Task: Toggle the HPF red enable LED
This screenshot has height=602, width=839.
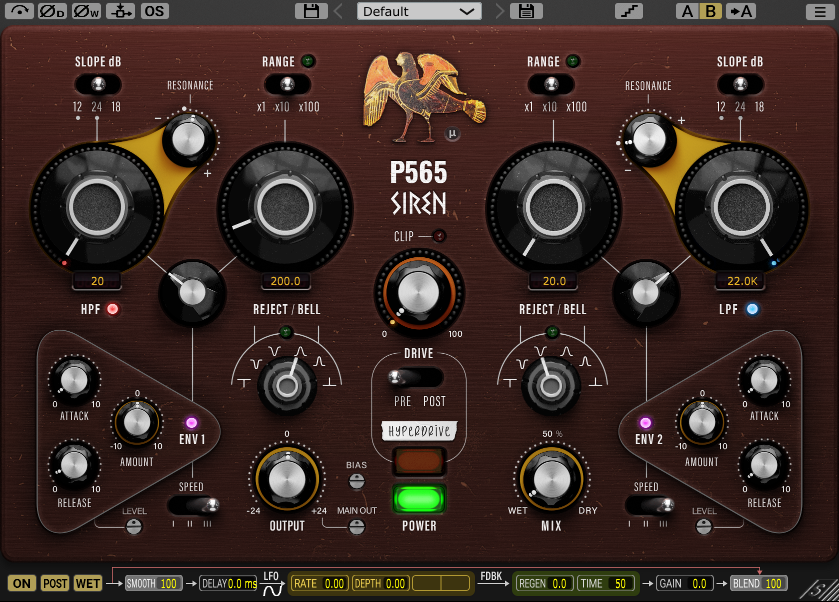Action: click(112, 309)
